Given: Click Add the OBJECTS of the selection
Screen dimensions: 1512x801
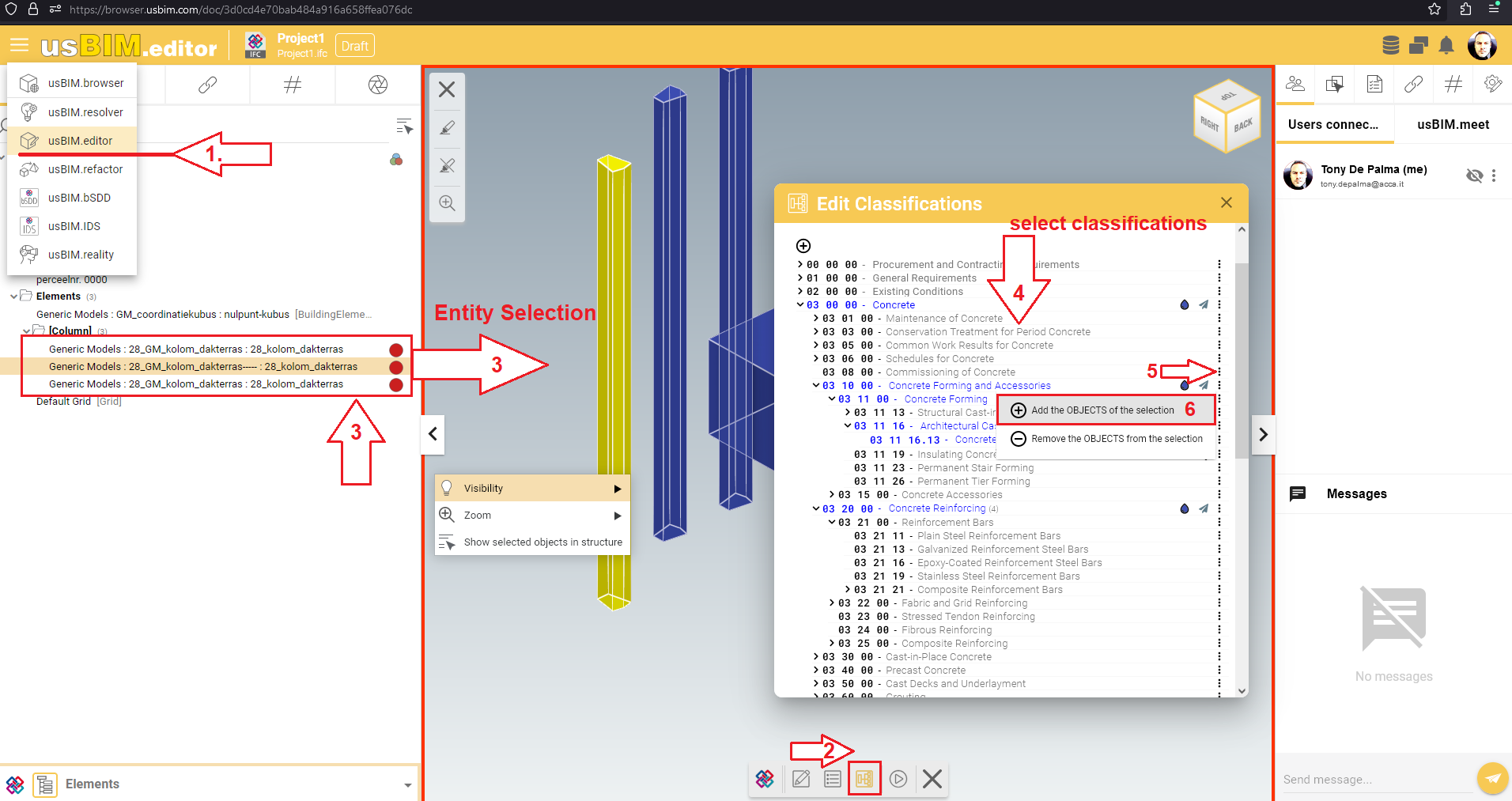Looking at the screenshot, I should (x=1106, y=410).
